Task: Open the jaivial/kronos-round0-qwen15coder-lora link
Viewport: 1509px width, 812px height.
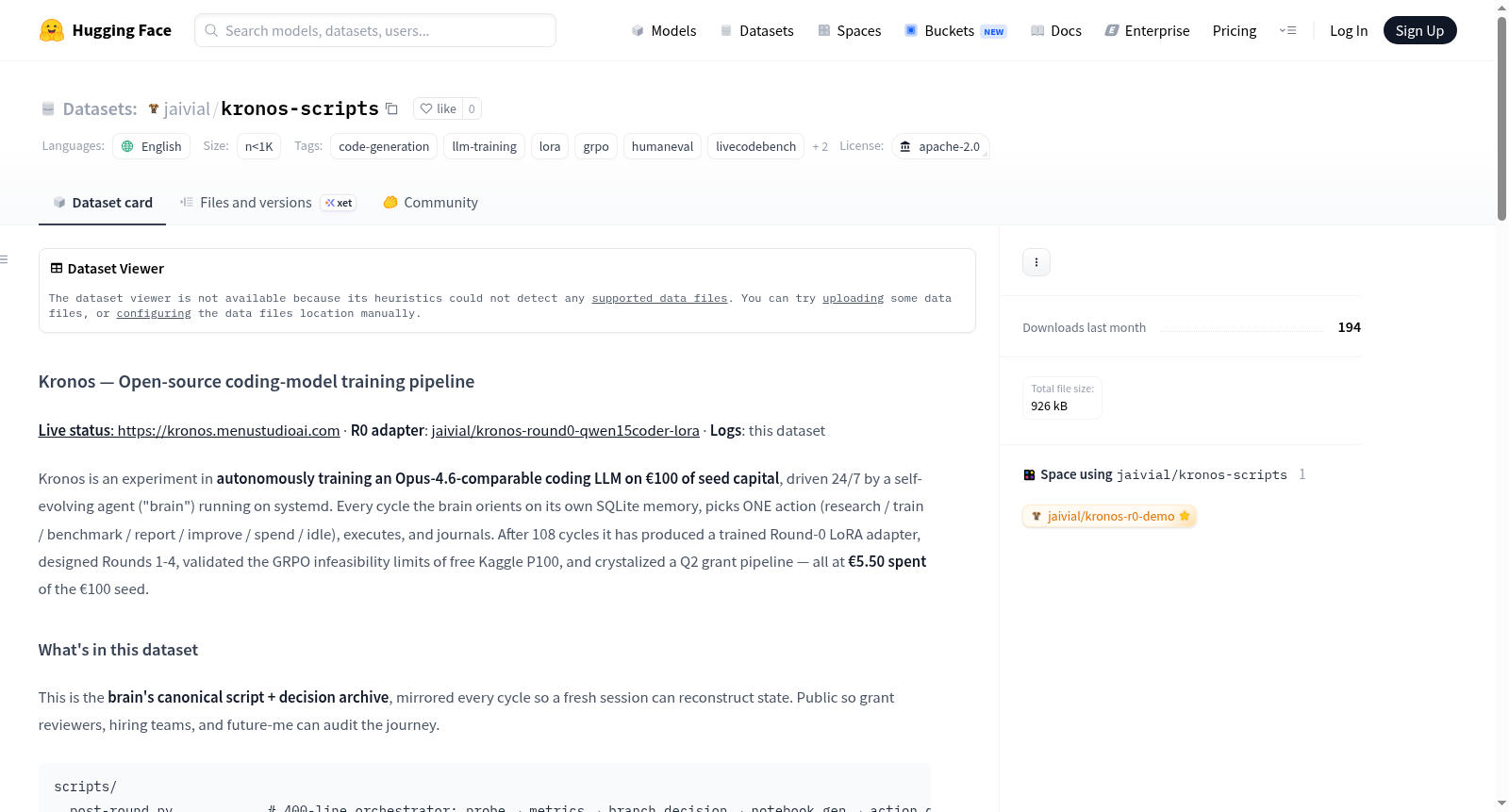Action: (x=565, y=431)
